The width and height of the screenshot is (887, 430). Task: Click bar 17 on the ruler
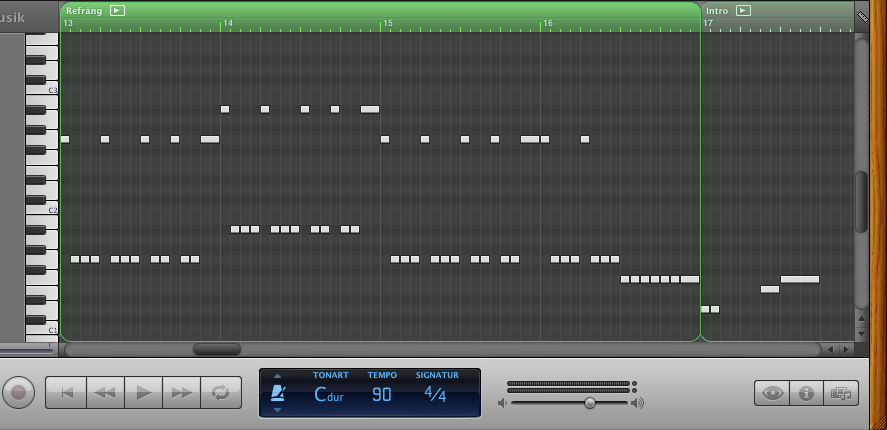click(708, 23)
